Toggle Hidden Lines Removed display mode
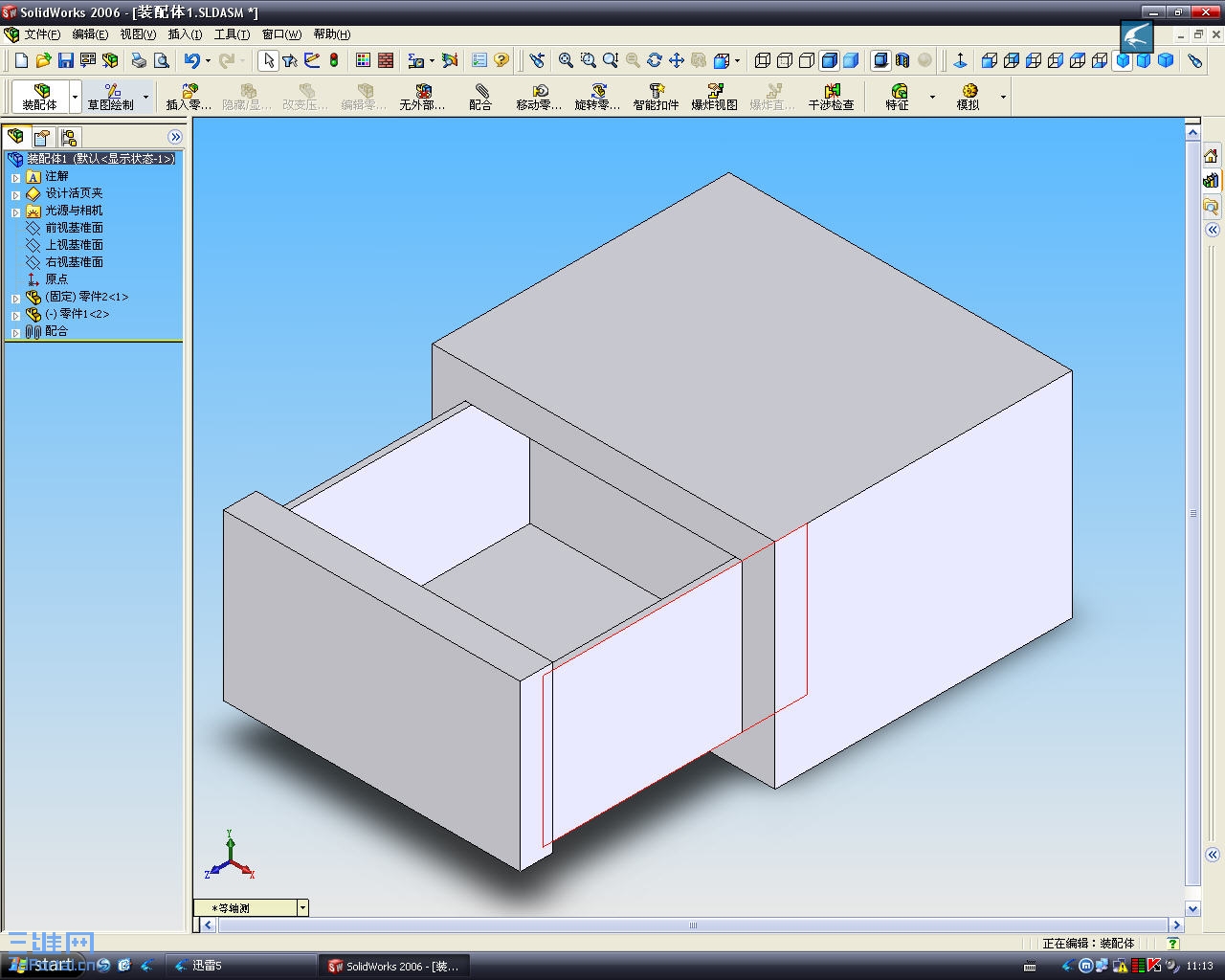 point(807,60)
